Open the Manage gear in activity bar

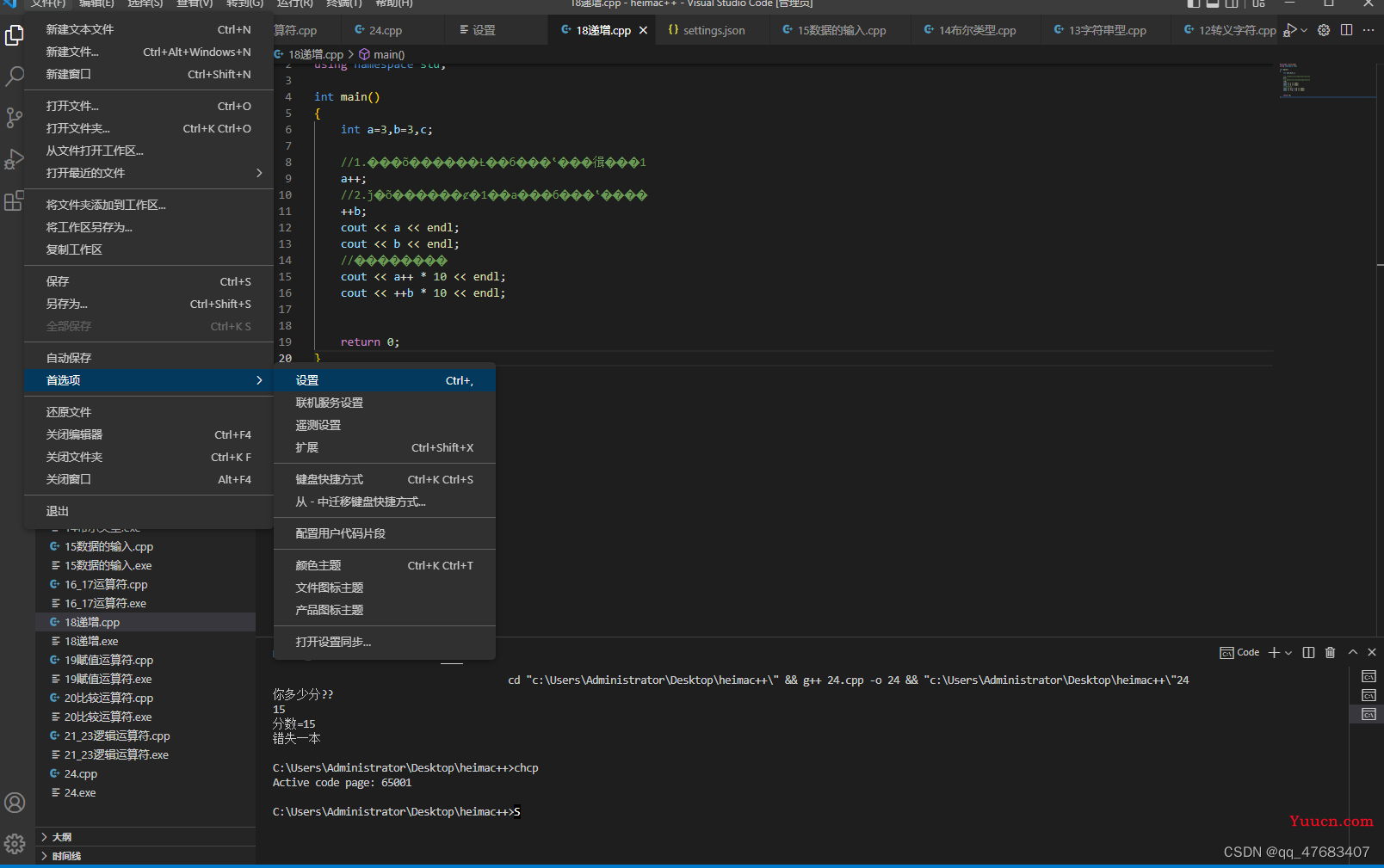(x=15, y=844)
